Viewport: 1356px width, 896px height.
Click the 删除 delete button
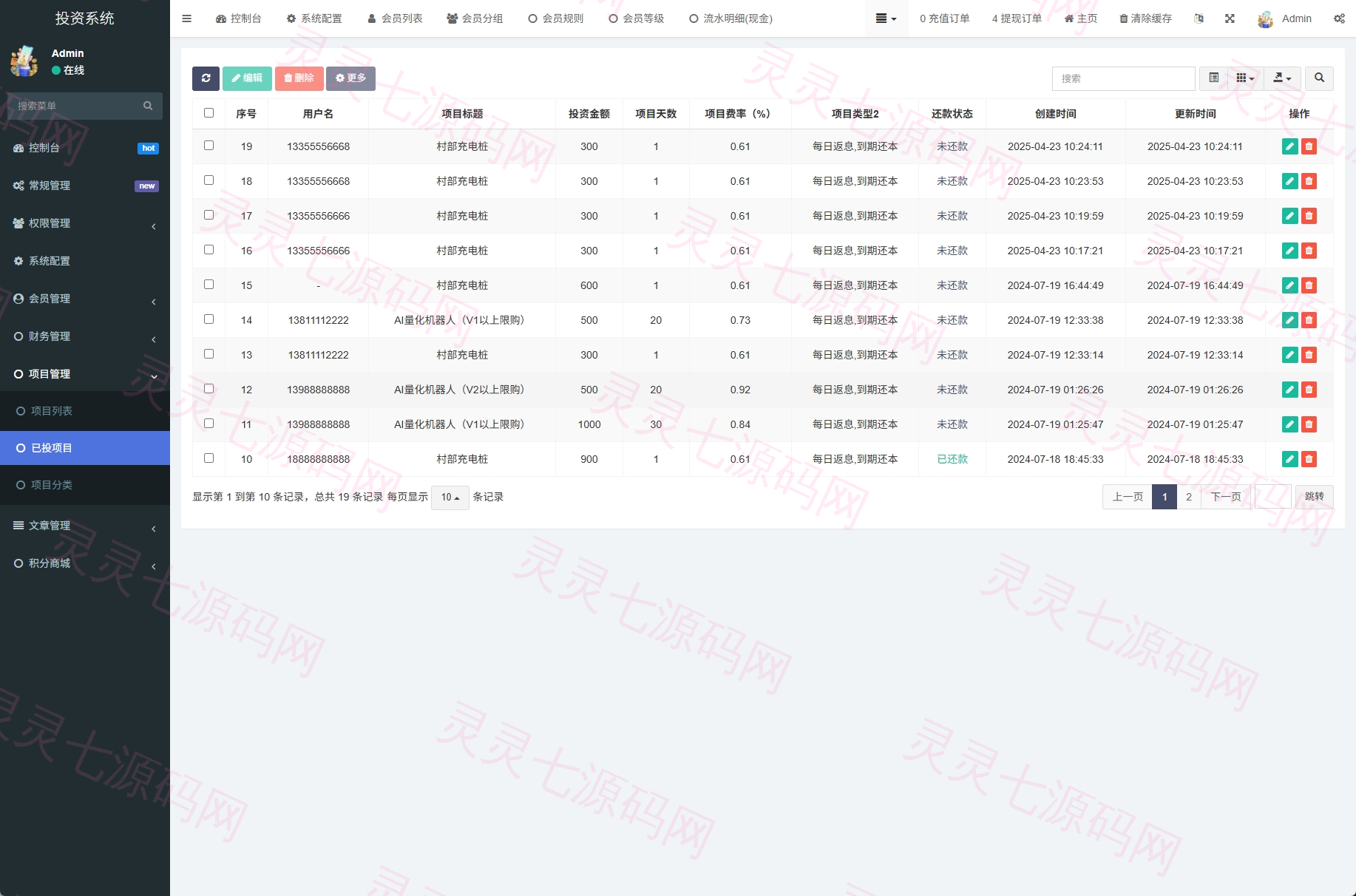(x=299, y=78)
